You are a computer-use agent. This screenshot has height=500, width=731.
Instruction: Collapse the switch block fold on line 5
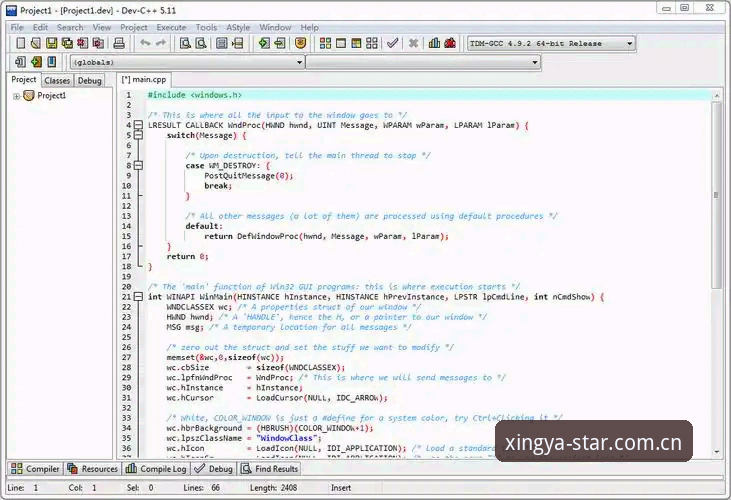tap(138, 135)
